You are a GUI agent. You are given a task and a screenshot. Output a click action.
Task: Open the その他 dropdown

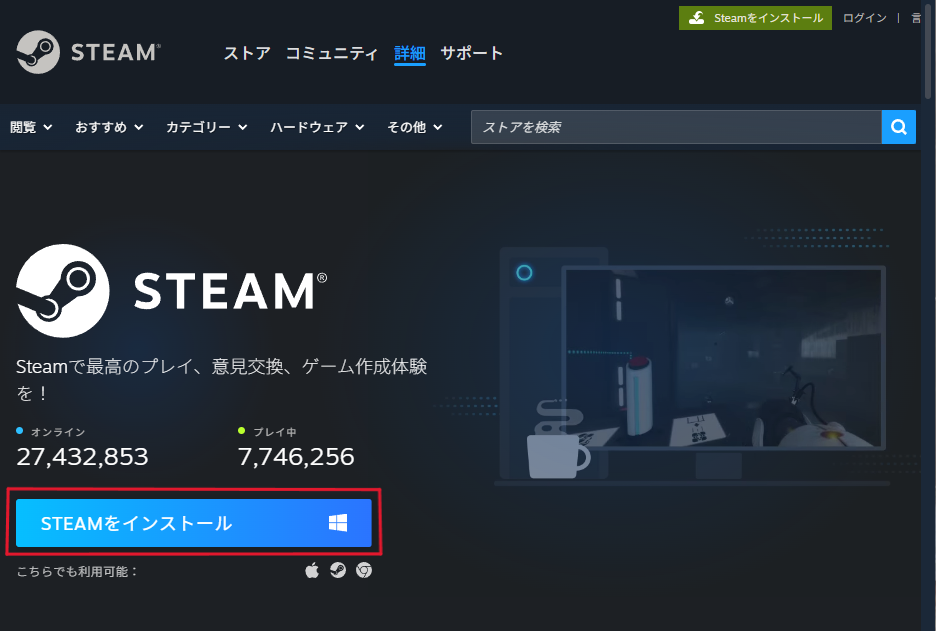point(414,127)
